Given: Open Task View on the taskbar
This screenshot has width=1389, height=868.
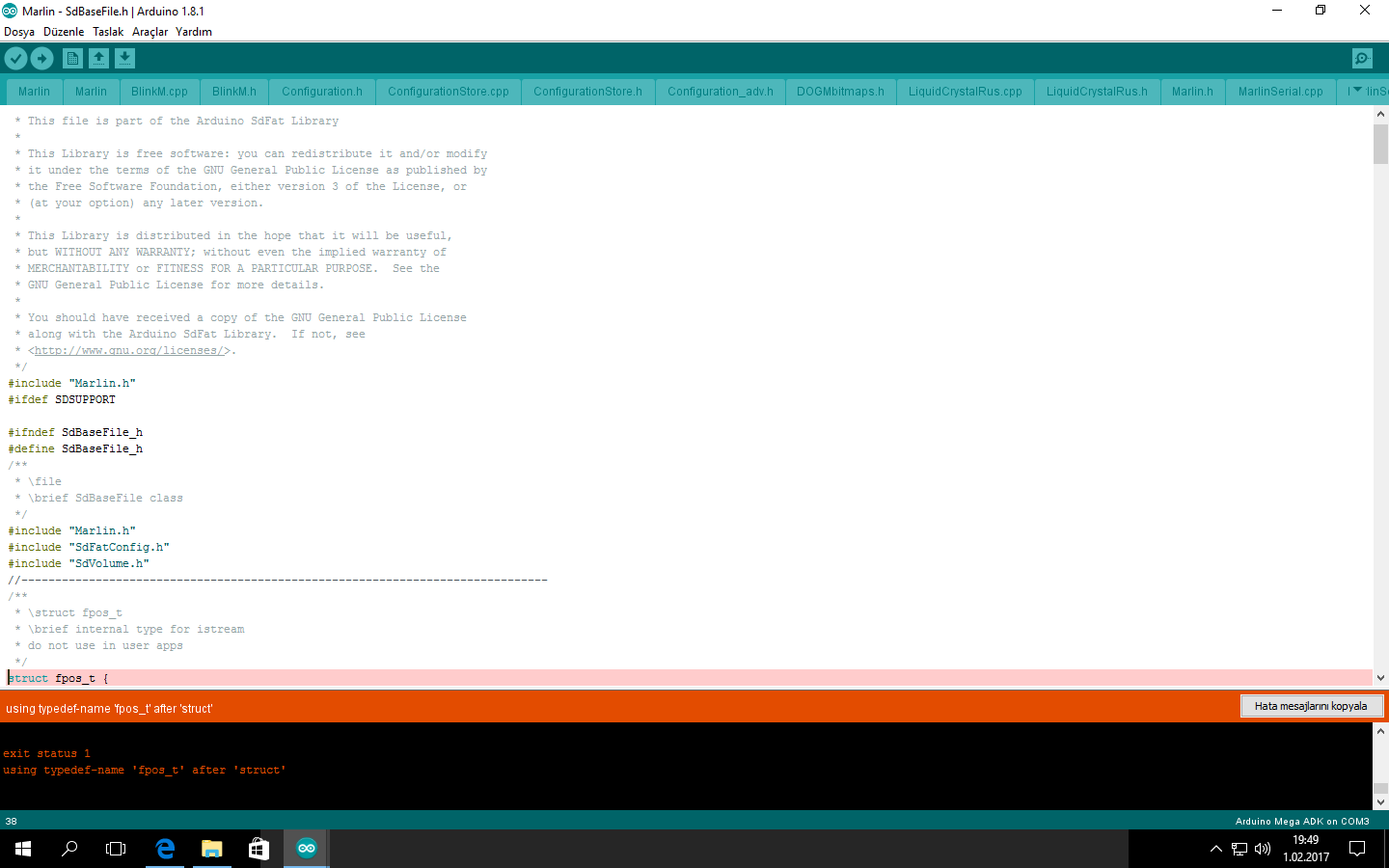Looking at the screenshot, I should pos(116,849).
